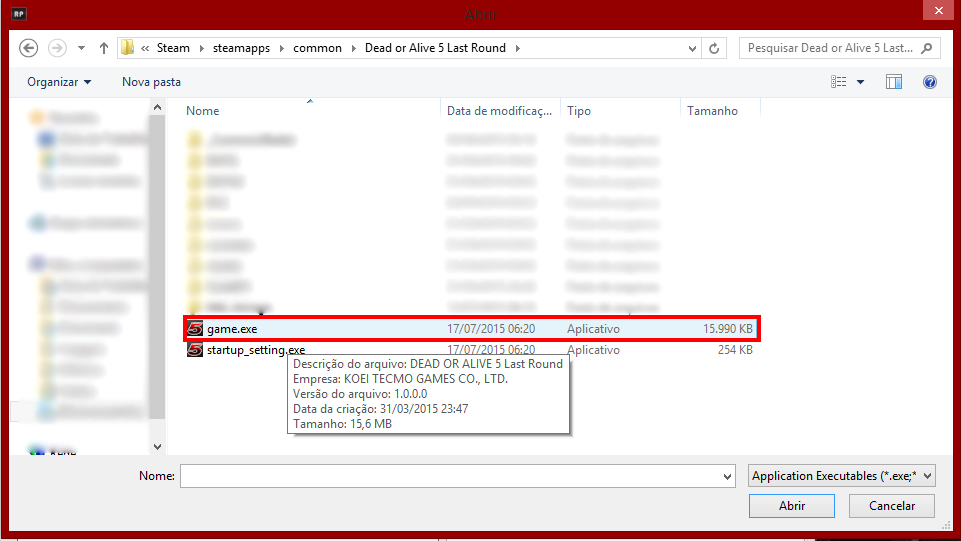Open the Nome field dropdown arrow
This screenshot has width=961, height=541.
727,476
